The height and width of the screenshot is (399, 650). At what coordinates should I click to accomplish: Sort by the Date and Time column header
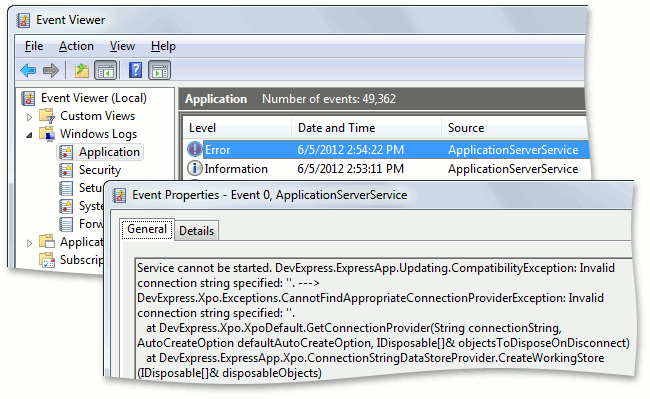pyautogui.click(x=366, y=128)
